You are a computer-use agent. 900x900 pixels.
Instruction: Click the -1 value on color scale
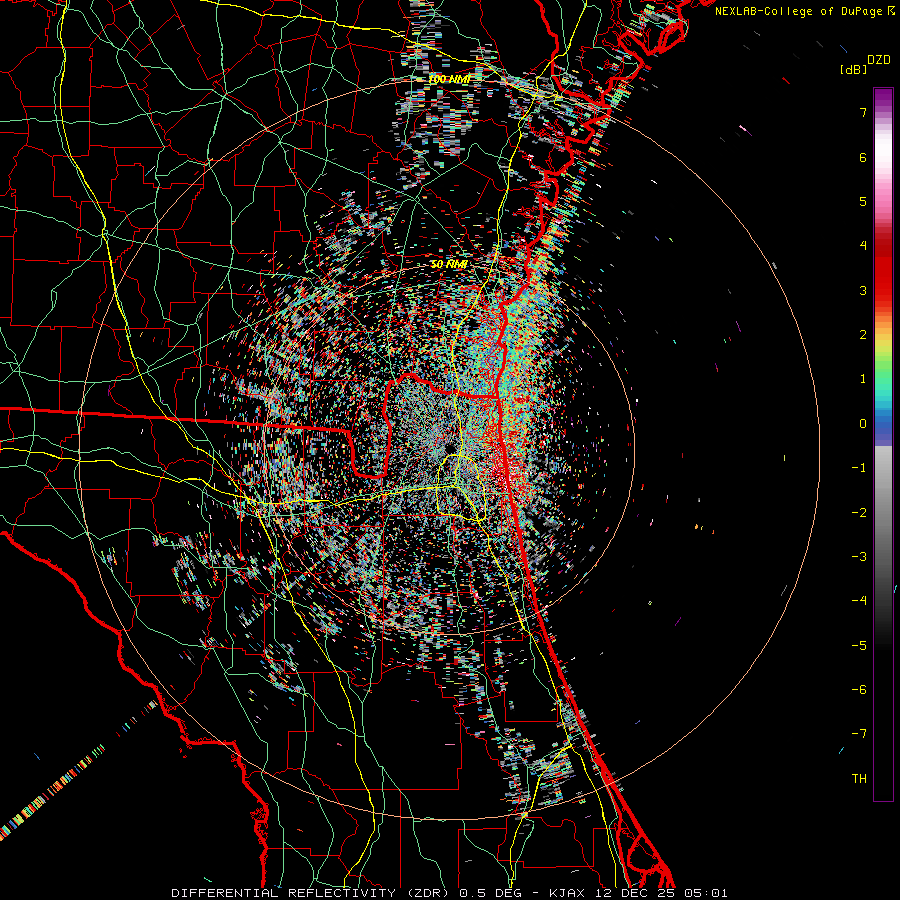click(x=859, y=468)
